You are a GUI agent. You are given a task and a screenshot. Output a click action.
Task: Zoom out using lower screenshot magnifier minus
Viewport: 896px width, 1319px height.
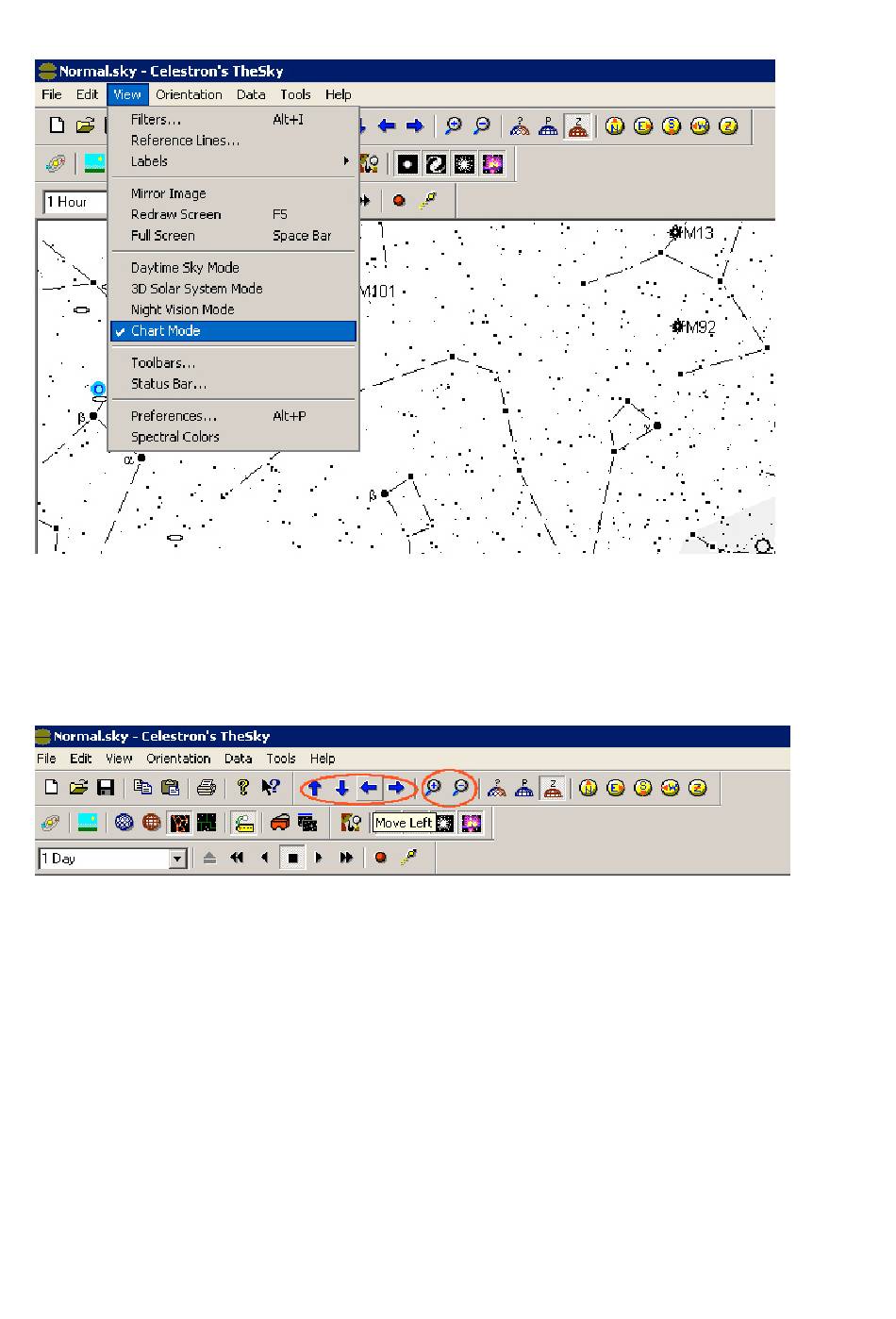pos(460,788)
